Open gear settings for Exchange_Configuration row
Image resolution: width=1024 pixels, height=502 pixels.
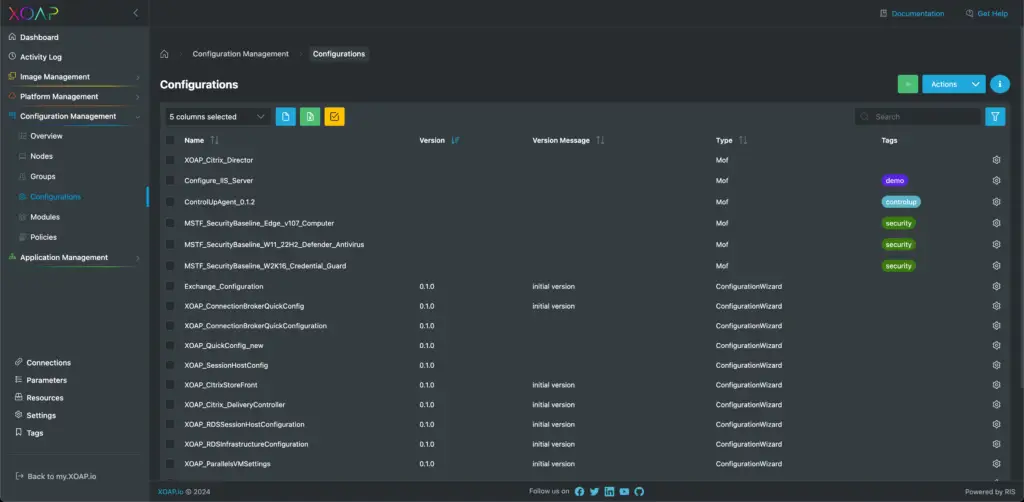click(x=997, y=287)
